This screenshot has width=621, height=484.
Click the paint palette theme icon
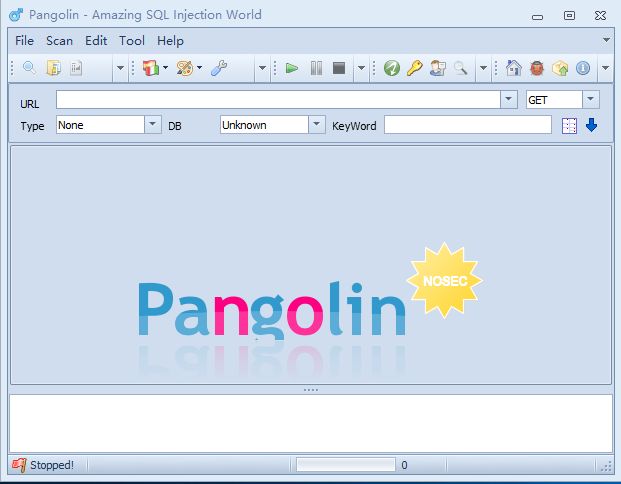[185, 68]
